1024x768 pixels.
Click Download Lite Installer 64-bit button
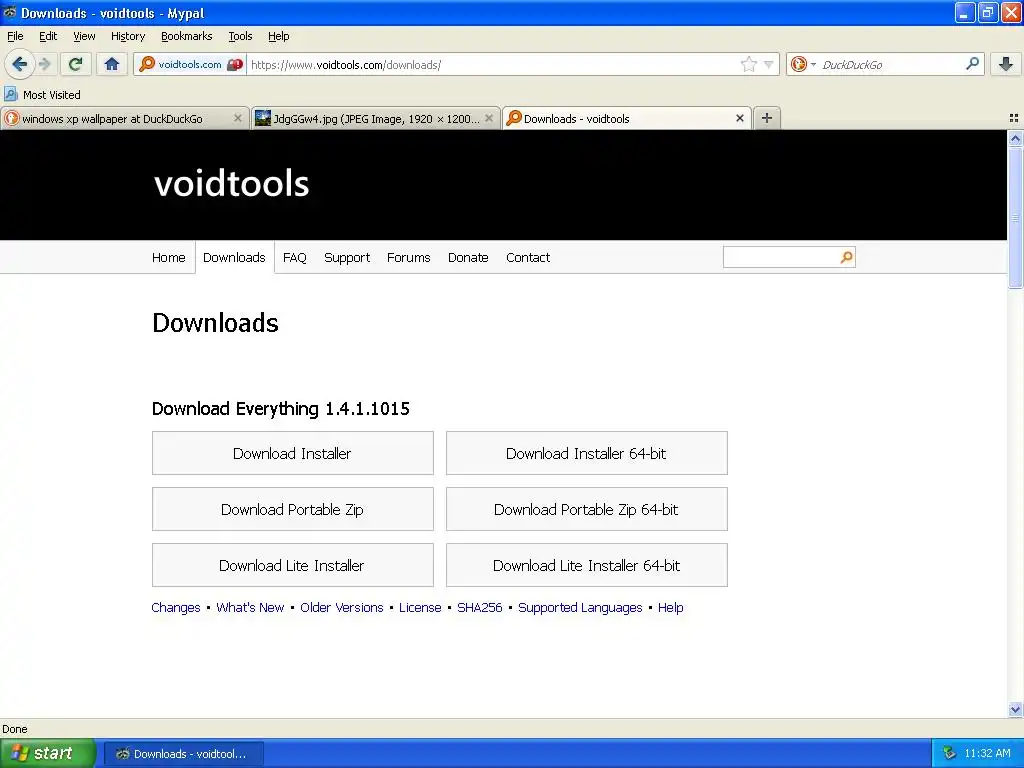tap(586, 566)
